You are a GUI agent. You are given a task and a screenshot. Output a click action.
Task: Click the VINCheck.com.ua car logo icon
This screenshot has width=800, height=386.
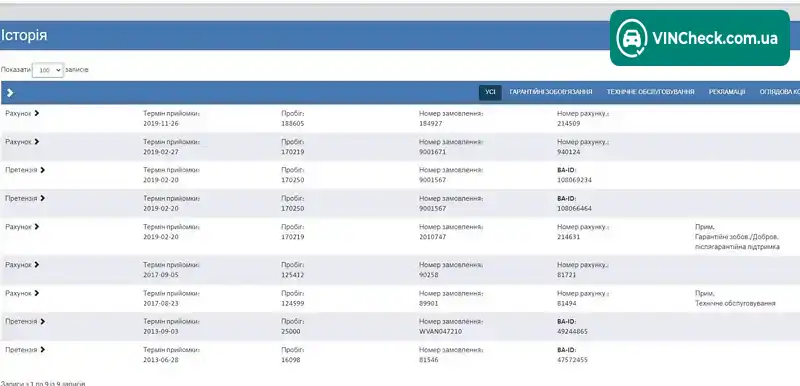632,38
